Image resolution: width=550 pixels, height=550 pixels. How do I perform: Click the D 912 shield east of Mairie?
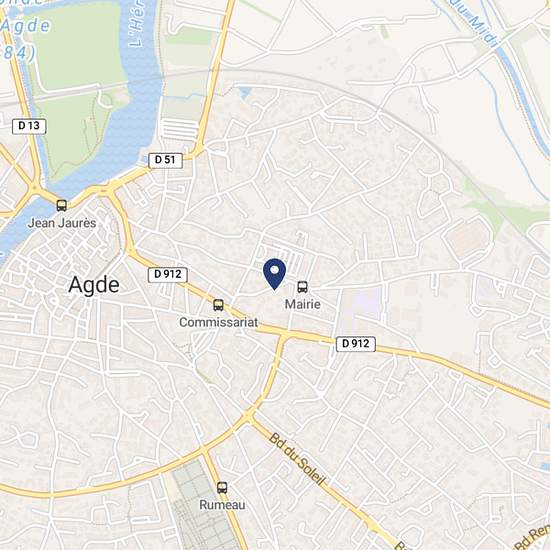356,344
